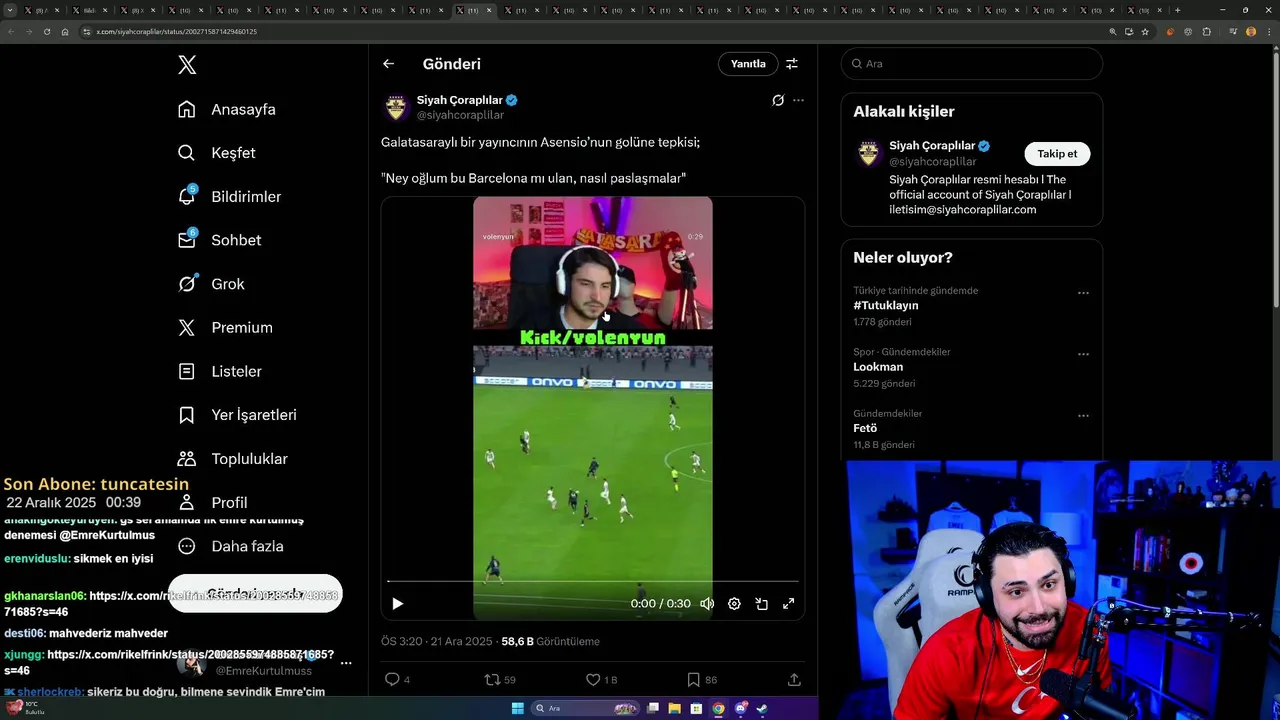Seek on the video progress bar

[x=593, y=581]
